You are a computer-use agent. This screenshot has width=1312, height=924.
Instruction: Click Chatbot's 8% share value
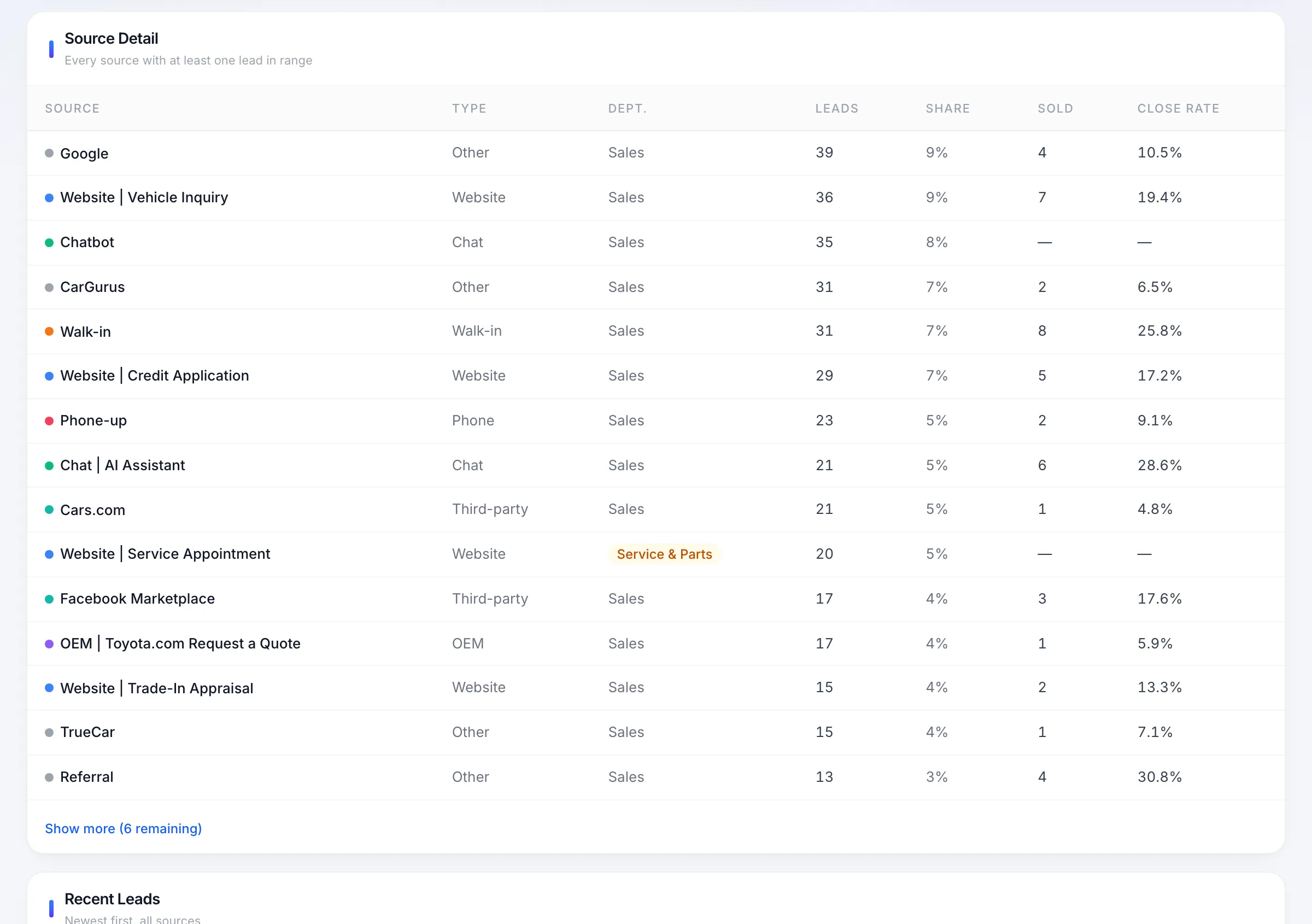tap(936, 242)
